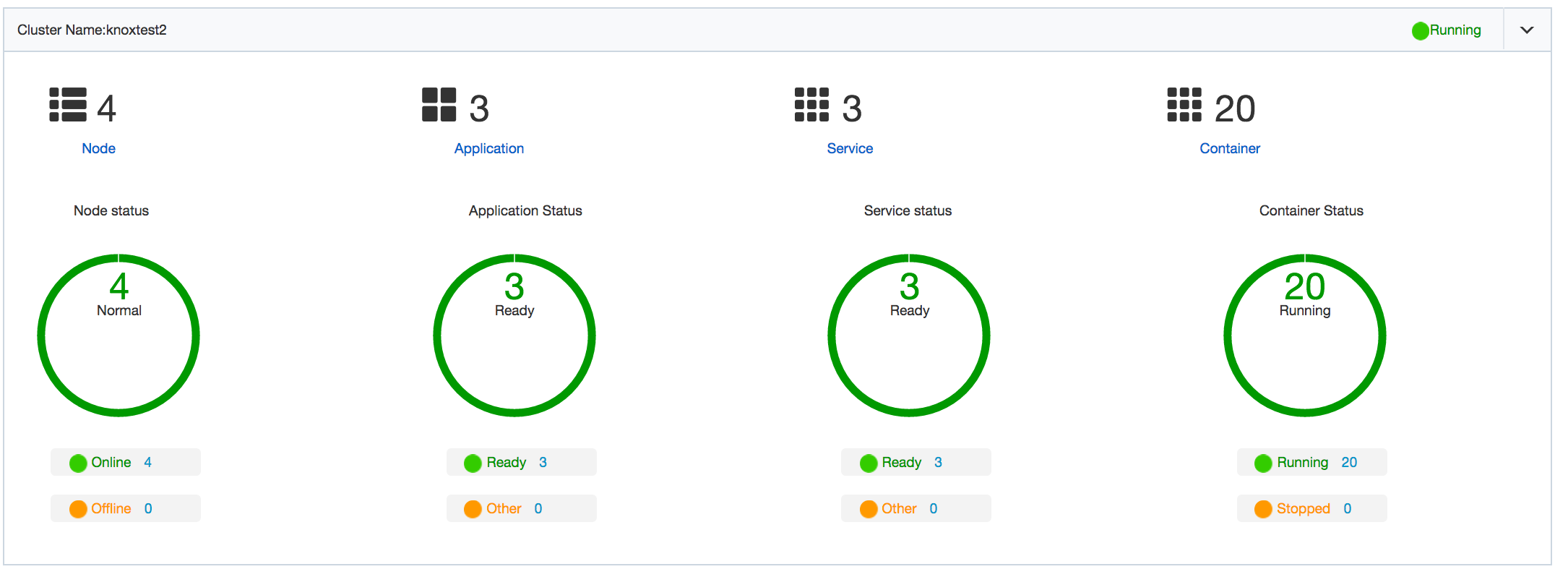Select the Offline 0 legend entry

tap(126, 508)
